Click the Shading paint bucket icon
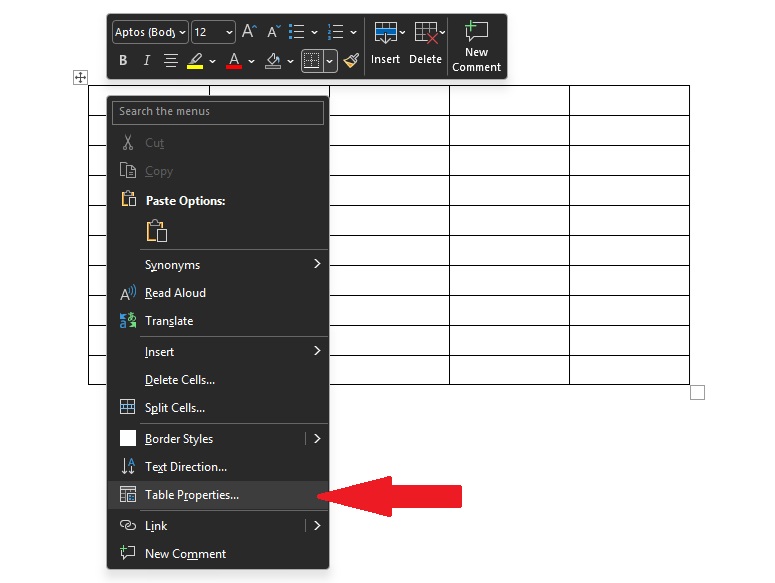Screen dimensions: 775x583 (273, 61)
